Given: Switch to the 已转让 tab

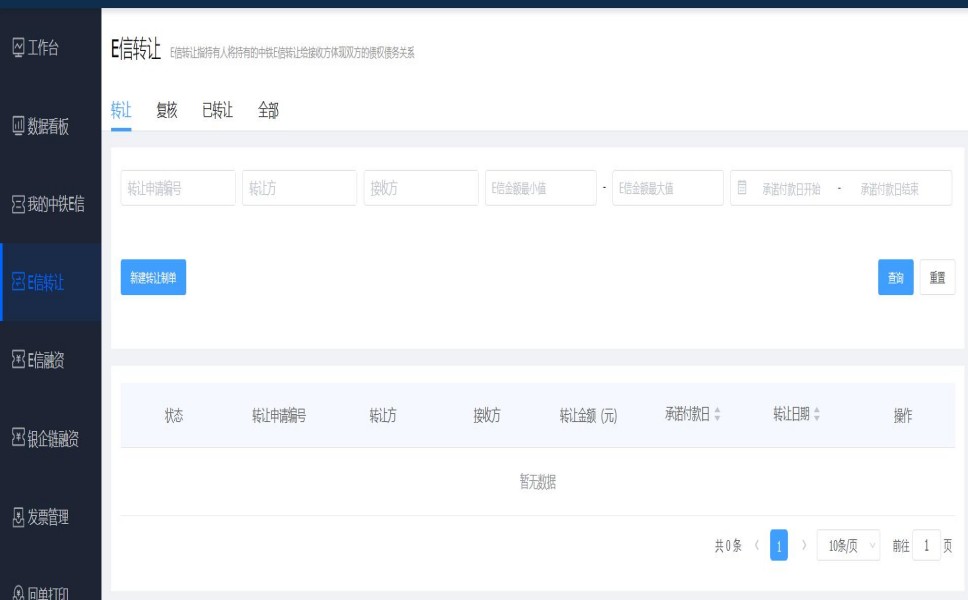Looking at the screenshot, I should [217, 111].
